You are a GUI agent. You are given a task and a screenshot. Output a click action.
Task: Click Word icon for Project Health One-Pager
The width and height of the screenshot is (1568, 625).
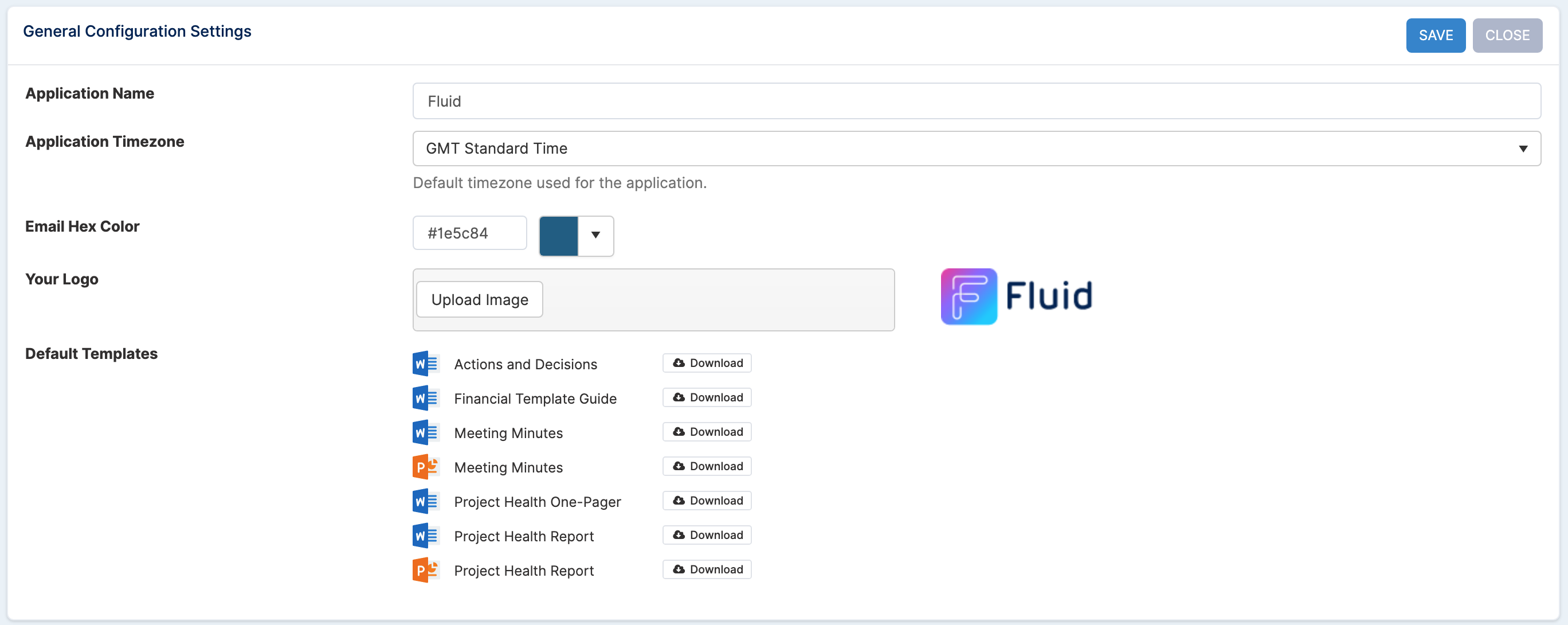[425, 501]
